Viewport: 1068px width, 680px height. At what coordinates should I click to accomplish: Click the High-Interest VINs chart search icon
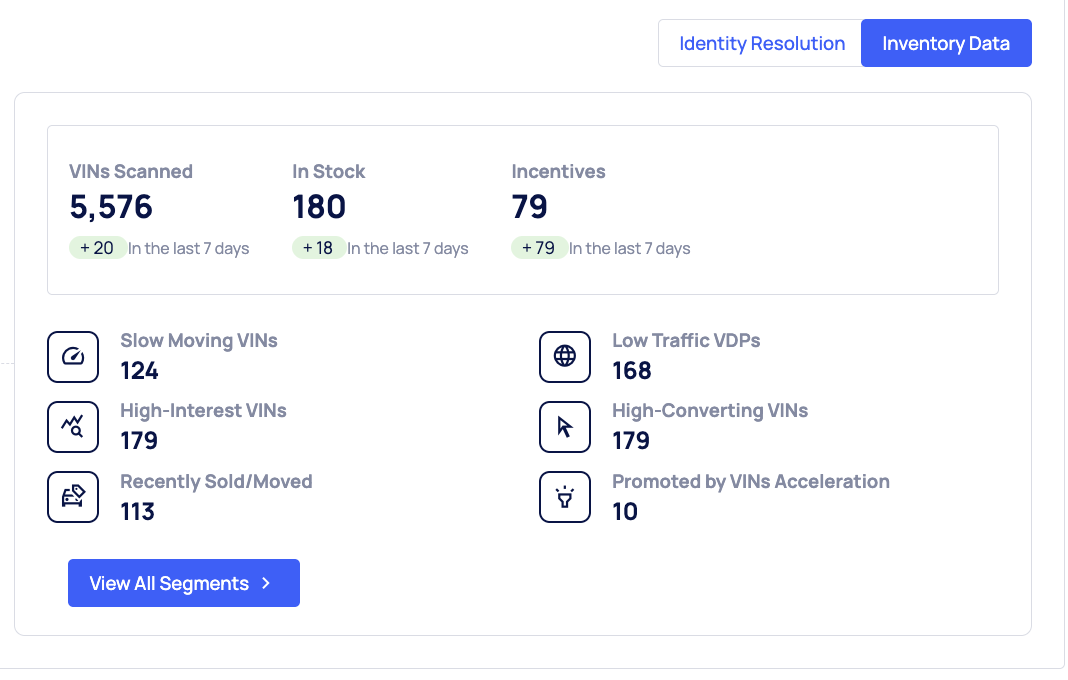tap(73, 427)
